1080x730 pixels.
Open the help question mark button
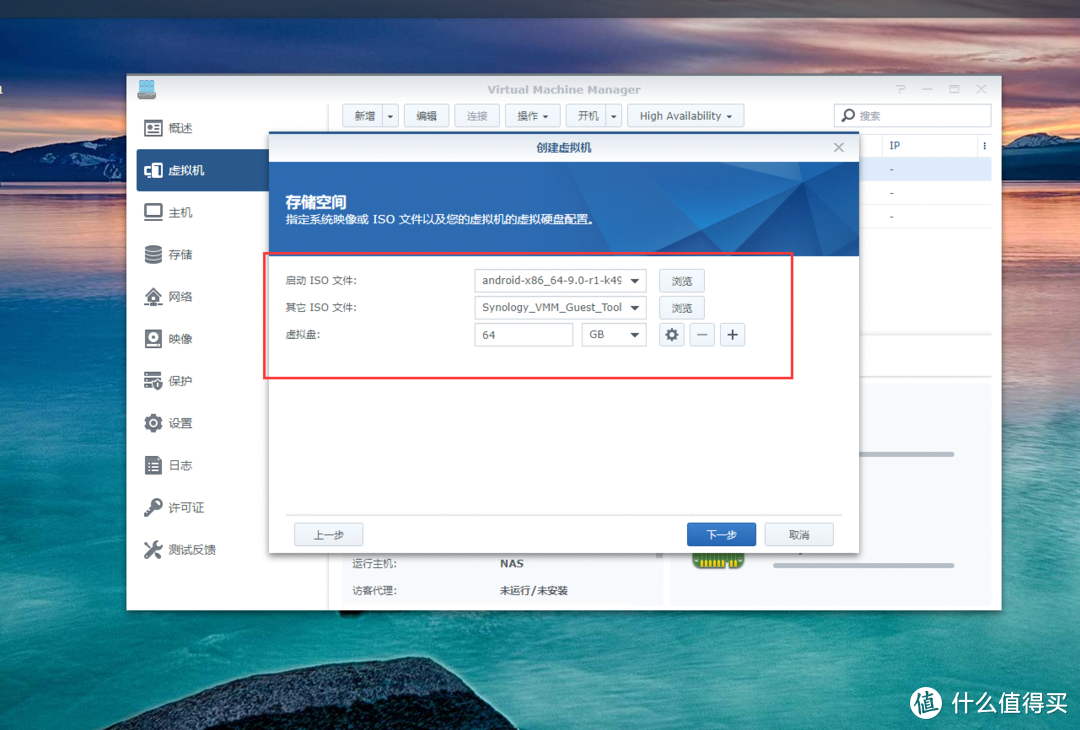(x=900, y=89)
